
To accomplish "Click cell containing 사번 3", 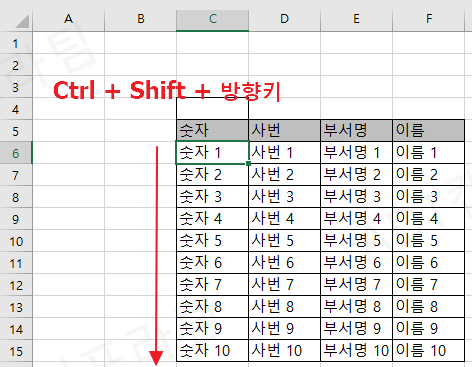I will pos(284,197).
